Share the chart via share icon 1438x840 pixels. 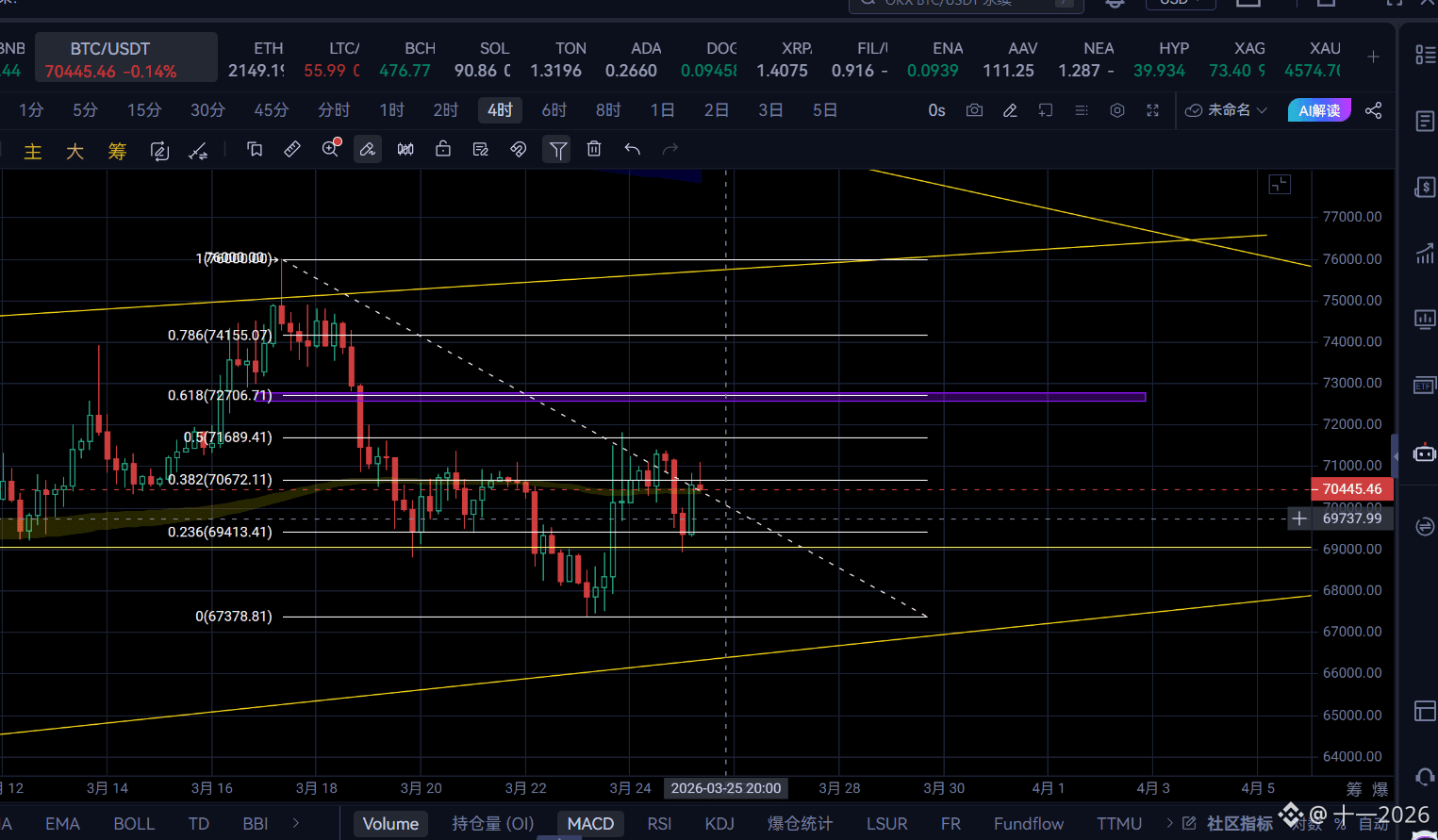click(x=1373, y=110)
